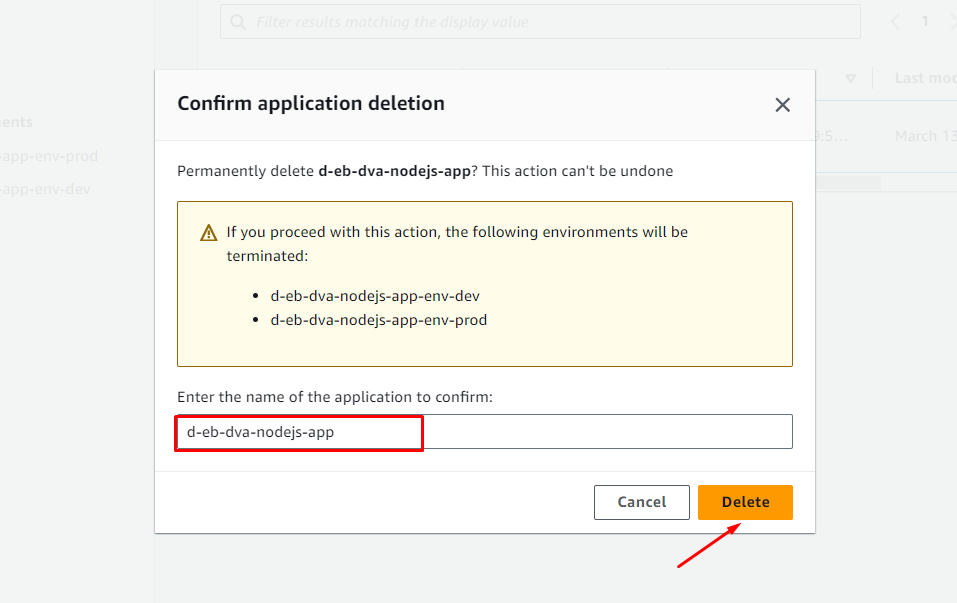Click the Confirm application deletion title
957x603 pixels.
click(311, 103)
